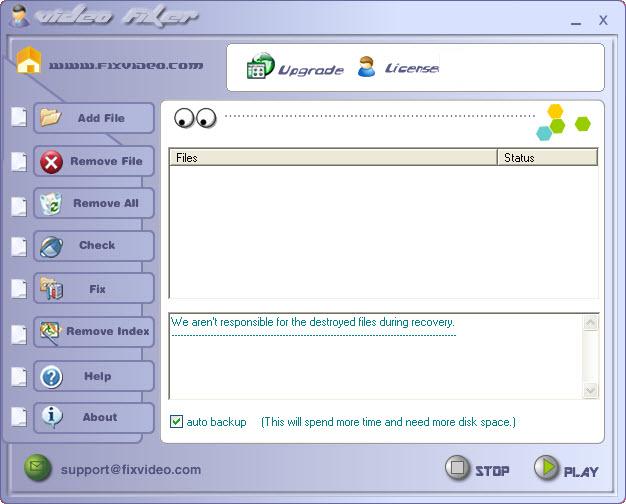The height and width of the screenshot is (504, 626).
Task: Click the log scrollbar up arrow
Action: tap(590, 323)
